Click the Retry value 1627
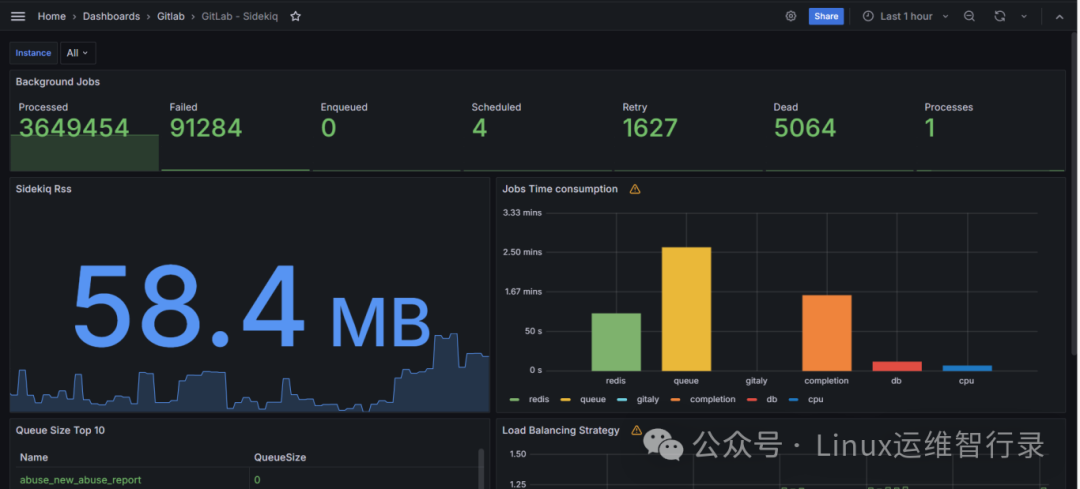 (650, 127)
